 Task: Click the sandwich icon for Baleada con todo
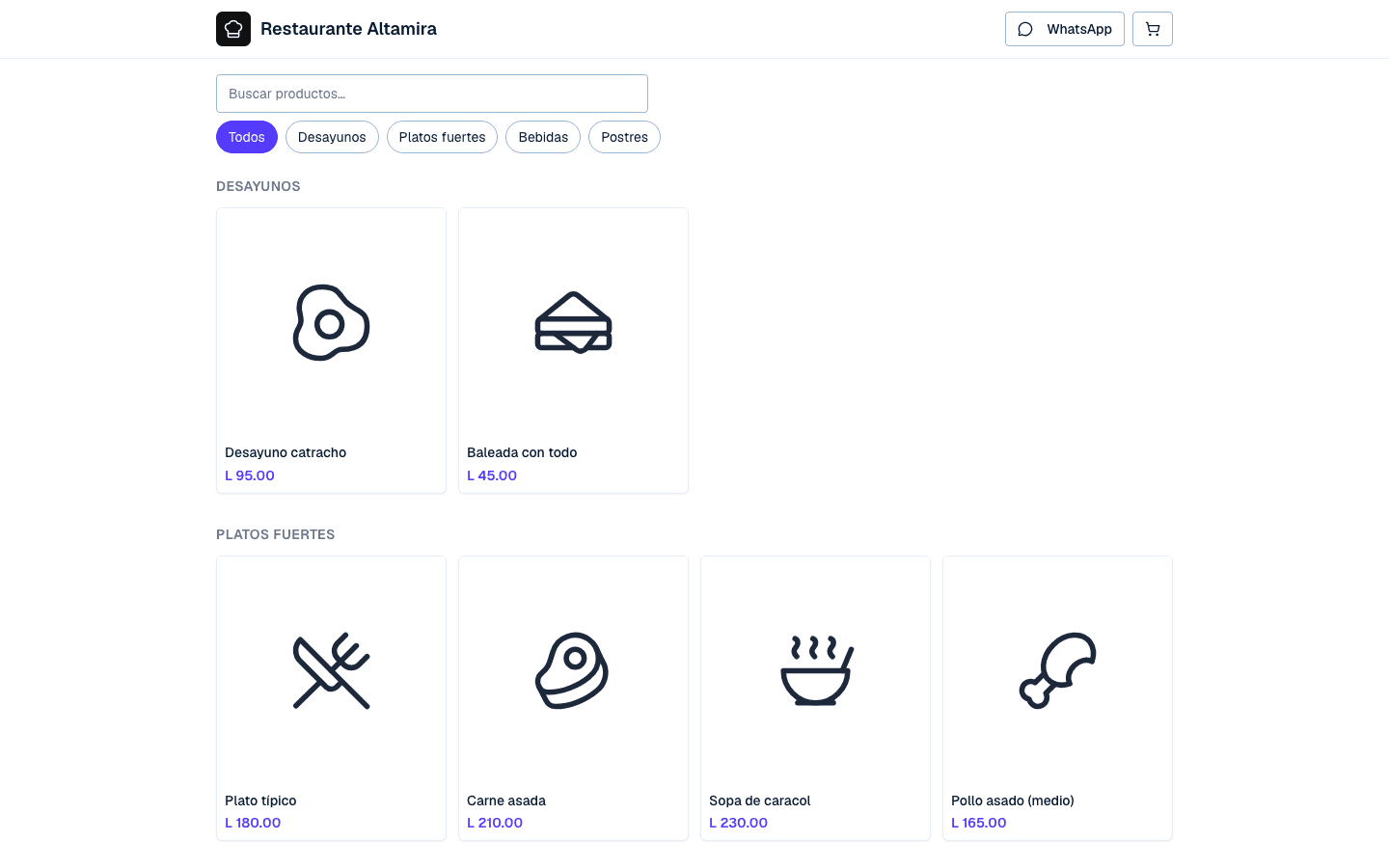(x=573, y=323)
